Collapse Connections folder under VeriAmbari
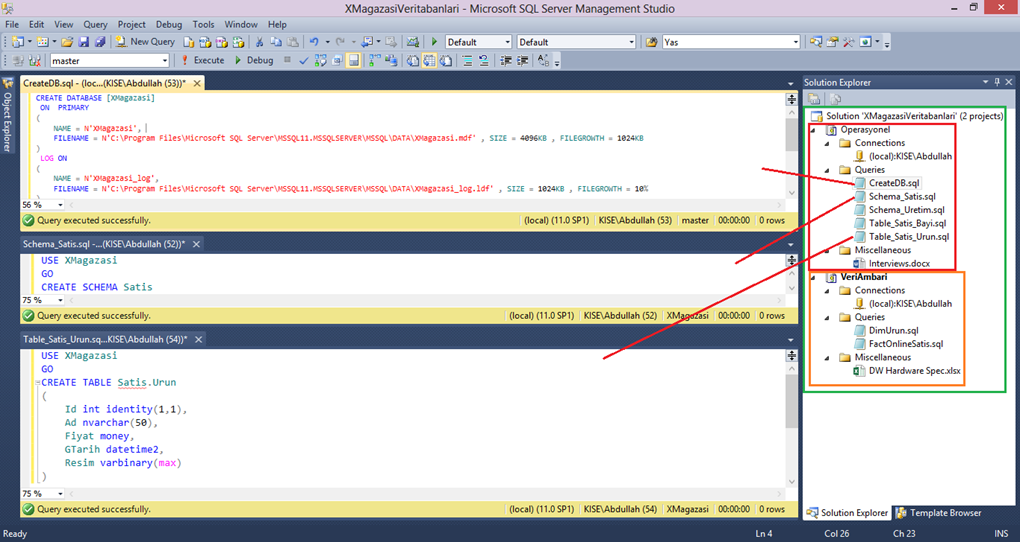The image size is (1020, 542). pyautogui.click(x=827, y=291)
